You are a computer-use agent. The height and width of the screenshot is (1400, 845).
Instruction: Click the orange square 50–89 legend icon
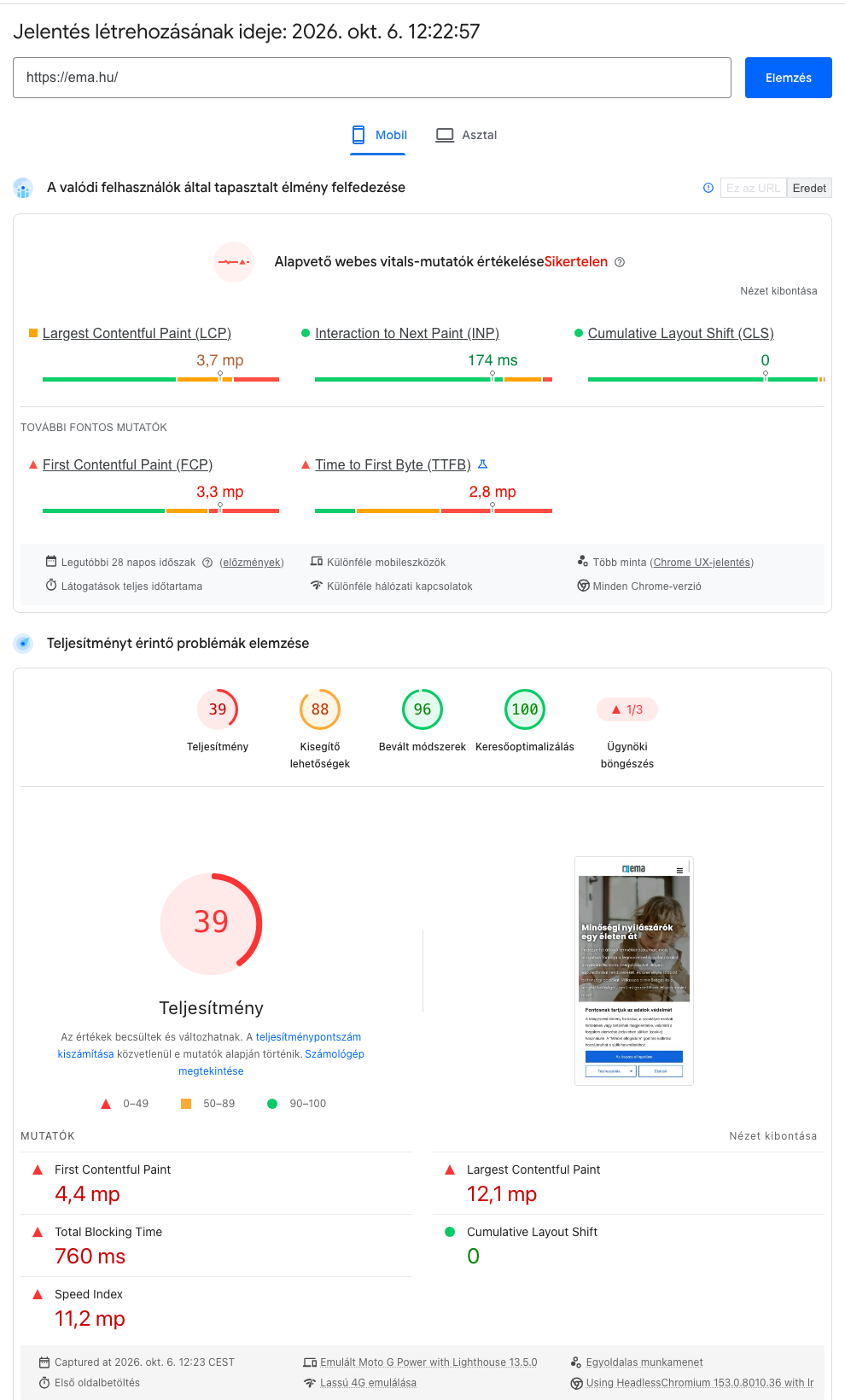pos(186,1104)
